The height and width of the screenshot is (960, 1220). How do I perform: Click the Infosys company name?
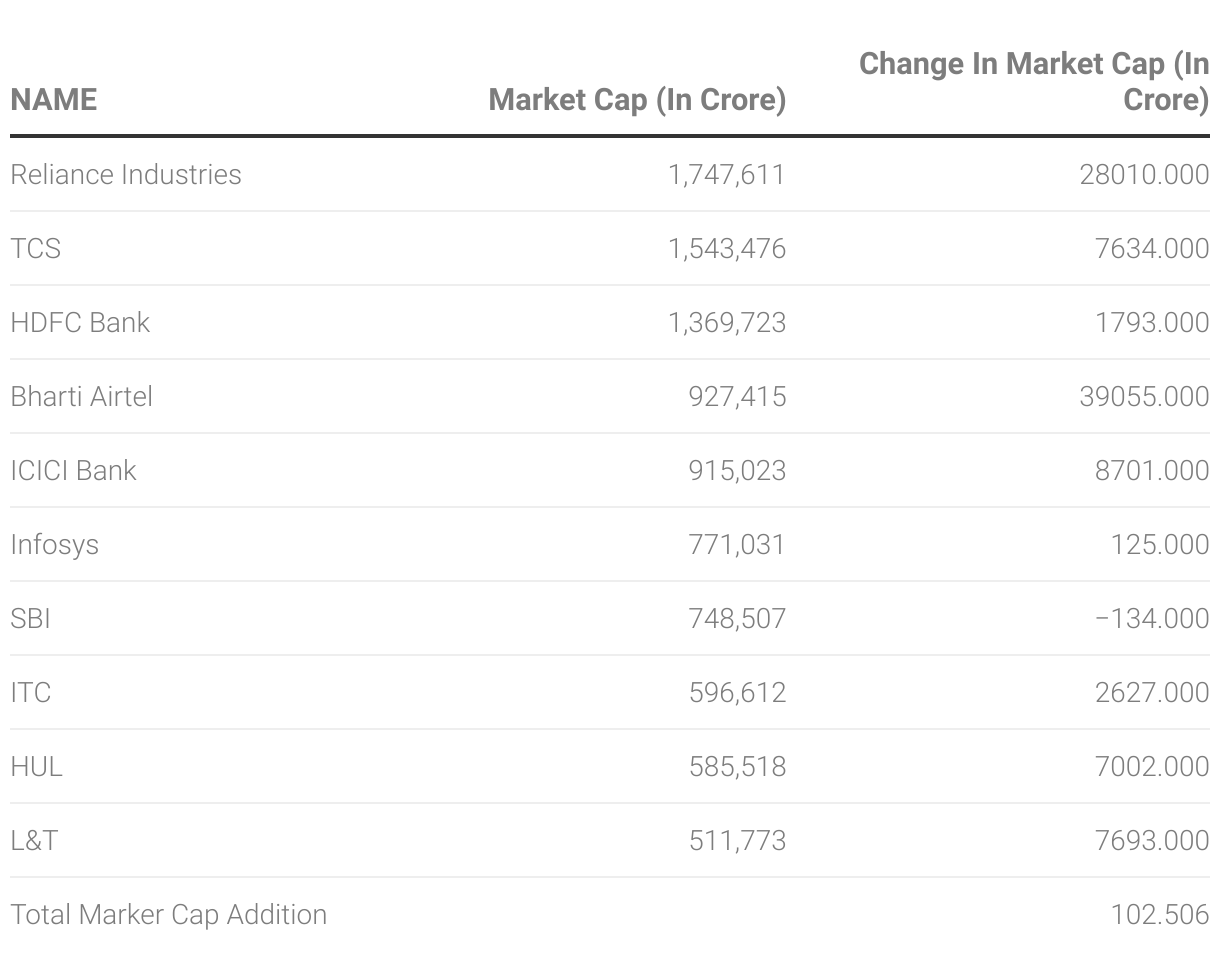(x=55, y=544)
